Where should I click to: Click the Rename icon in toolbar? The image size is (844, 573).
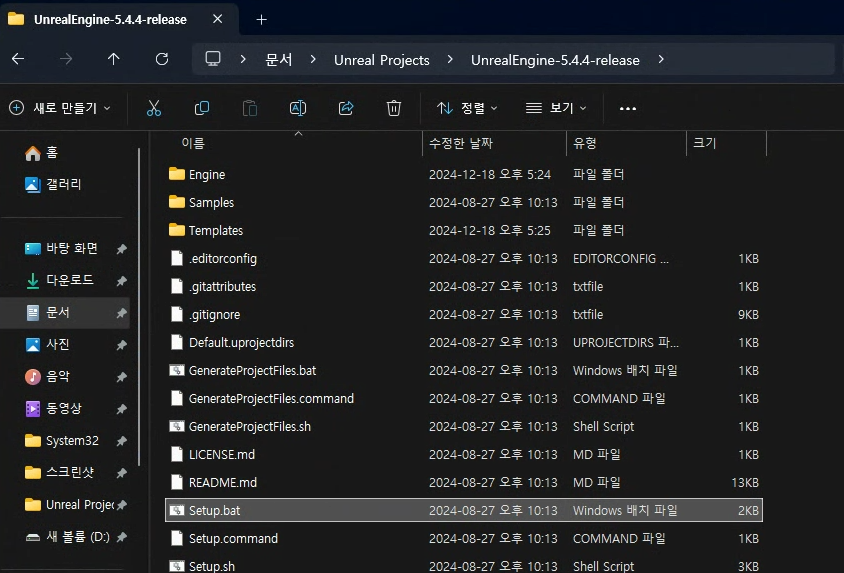click(298, 108)
